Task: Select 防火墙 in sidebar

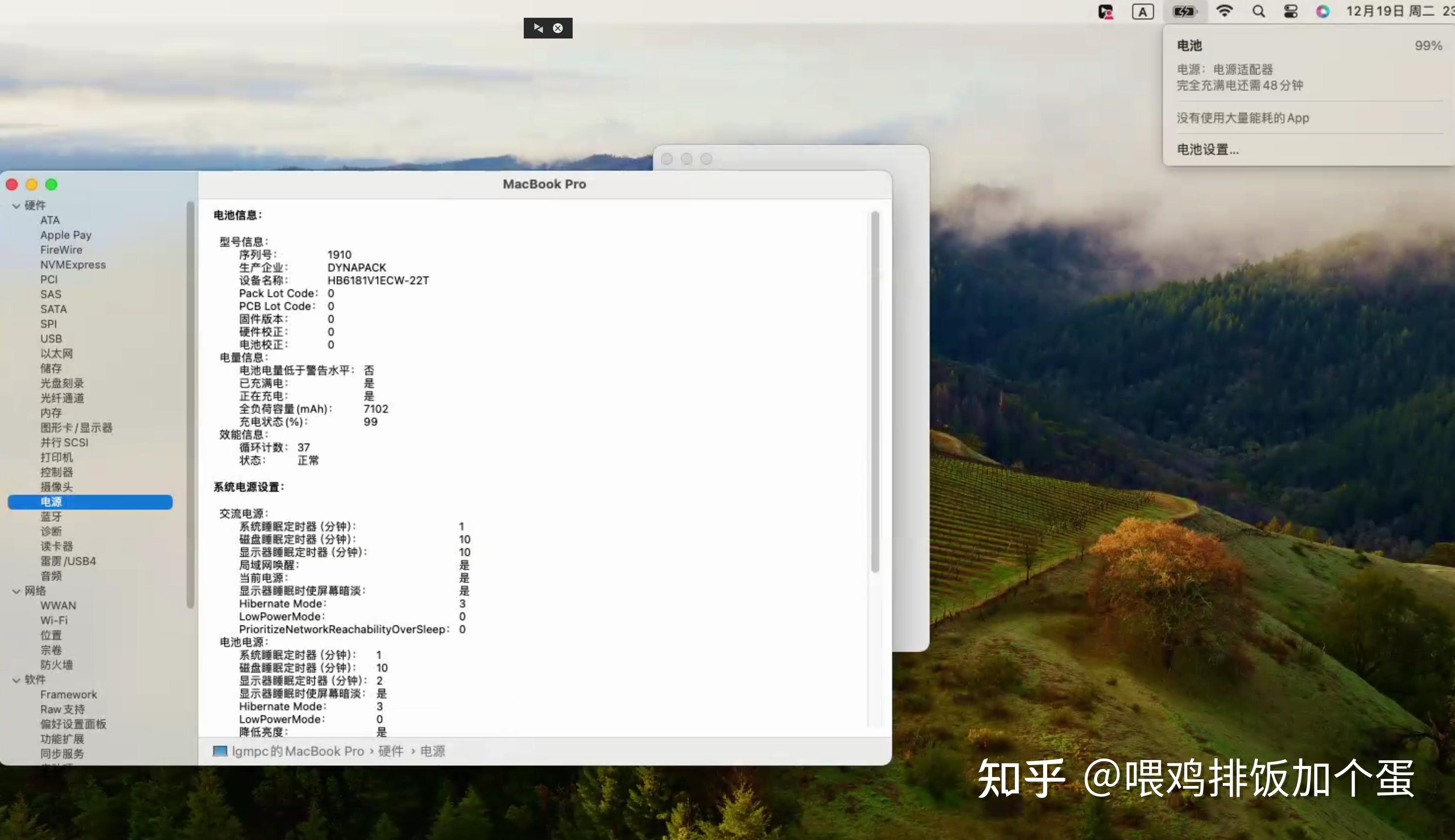Action: [57, 664]
